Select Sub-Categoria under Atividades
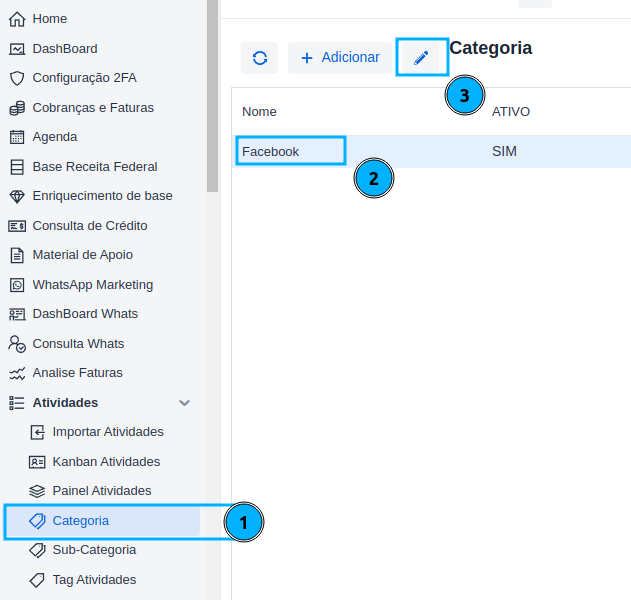Viewport: 631px width, 600px height. click(94, 550)
